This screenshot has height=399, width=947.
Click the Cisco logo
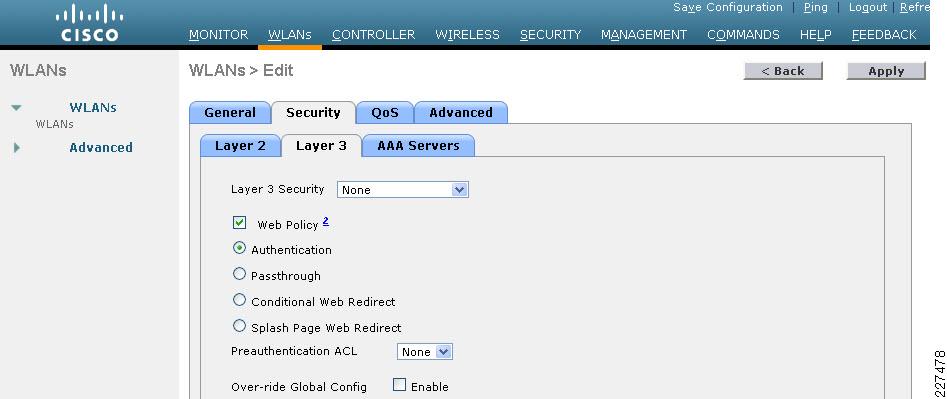tap(89, 23)
